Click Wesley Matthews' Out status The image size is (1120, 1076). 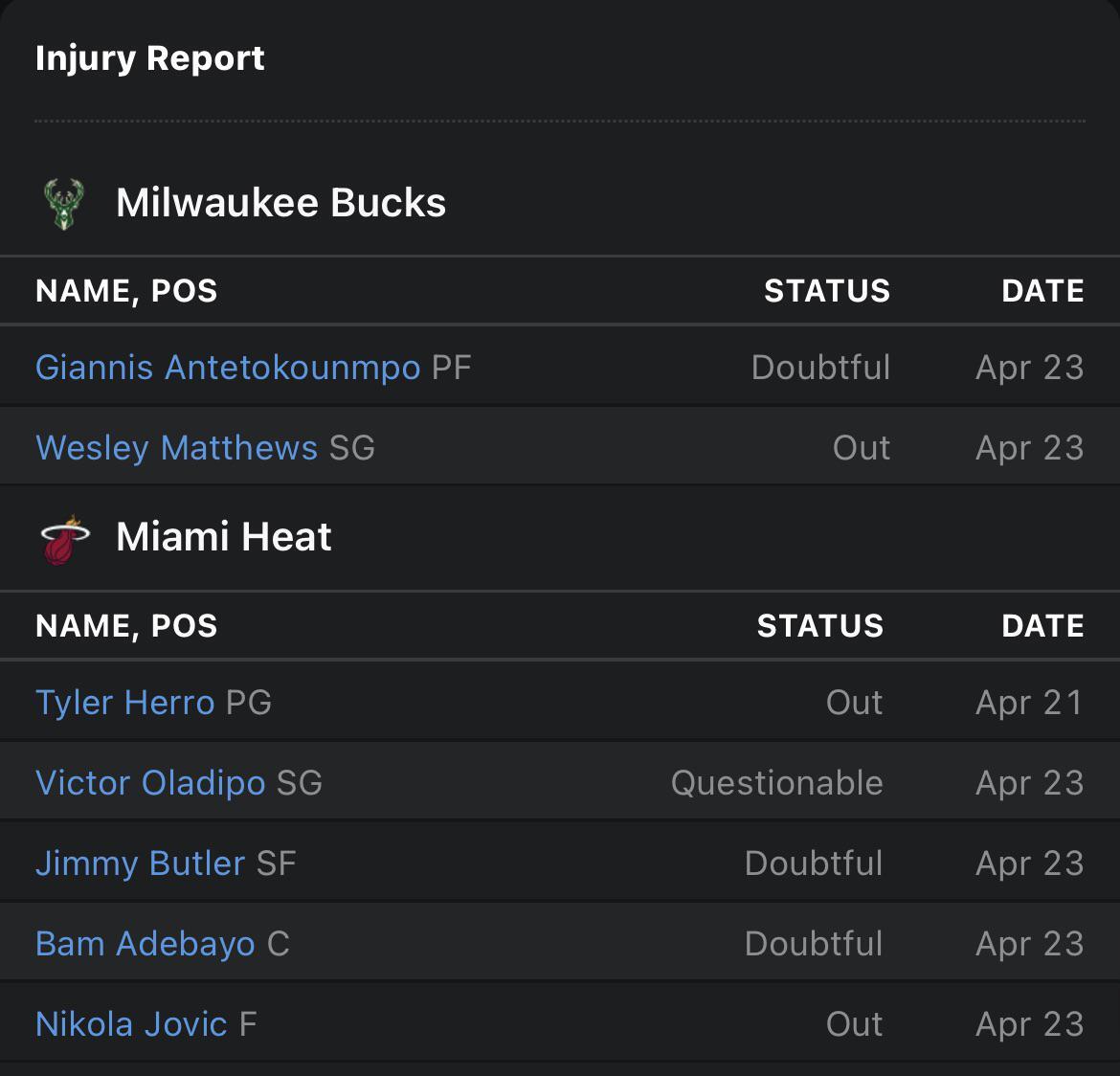tap(862, 448)
